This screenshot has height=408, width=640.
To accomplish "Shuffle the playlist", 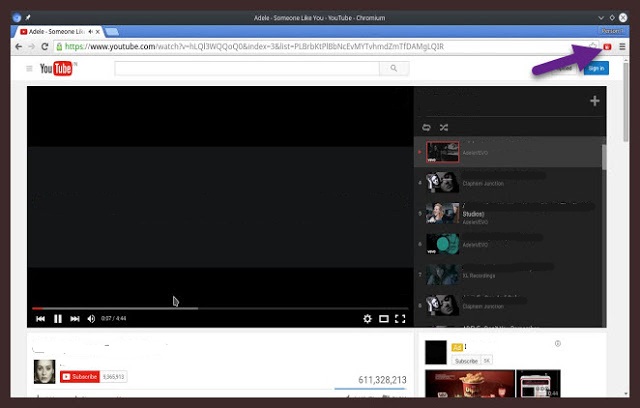I will (x=444, y=127).
